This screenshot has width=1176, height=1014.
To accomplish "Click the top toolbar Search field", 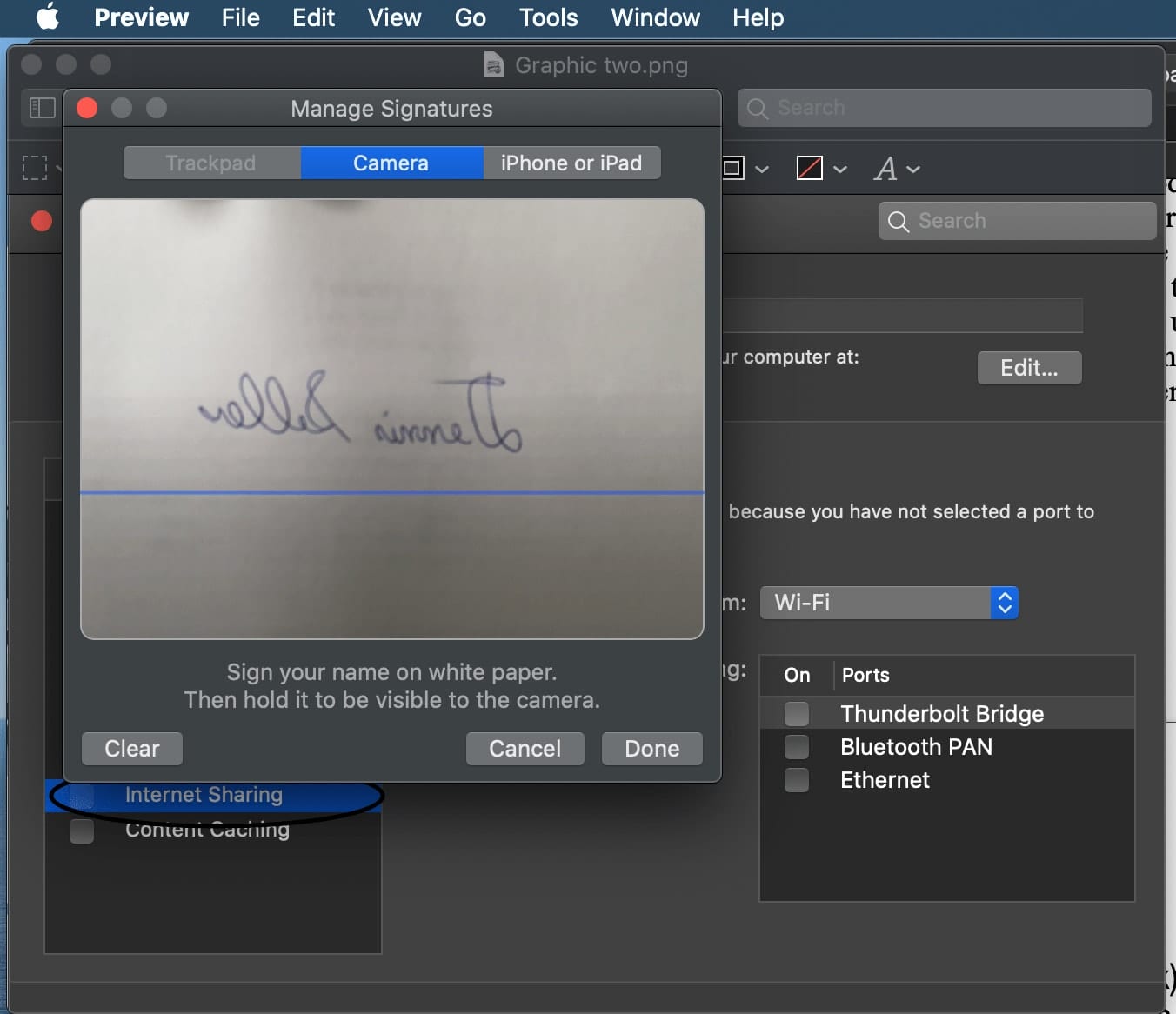I will click(945, 108).
